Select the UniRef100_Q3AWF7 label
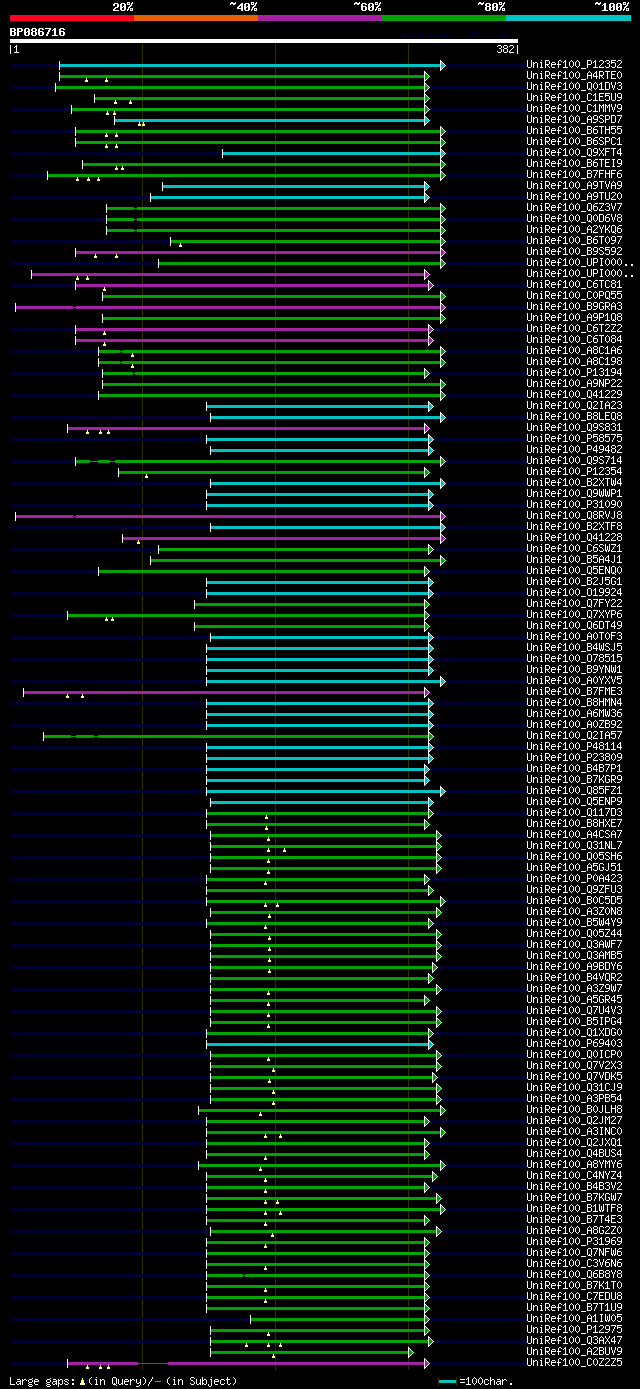640x1389 pixels. coord(574,944)
